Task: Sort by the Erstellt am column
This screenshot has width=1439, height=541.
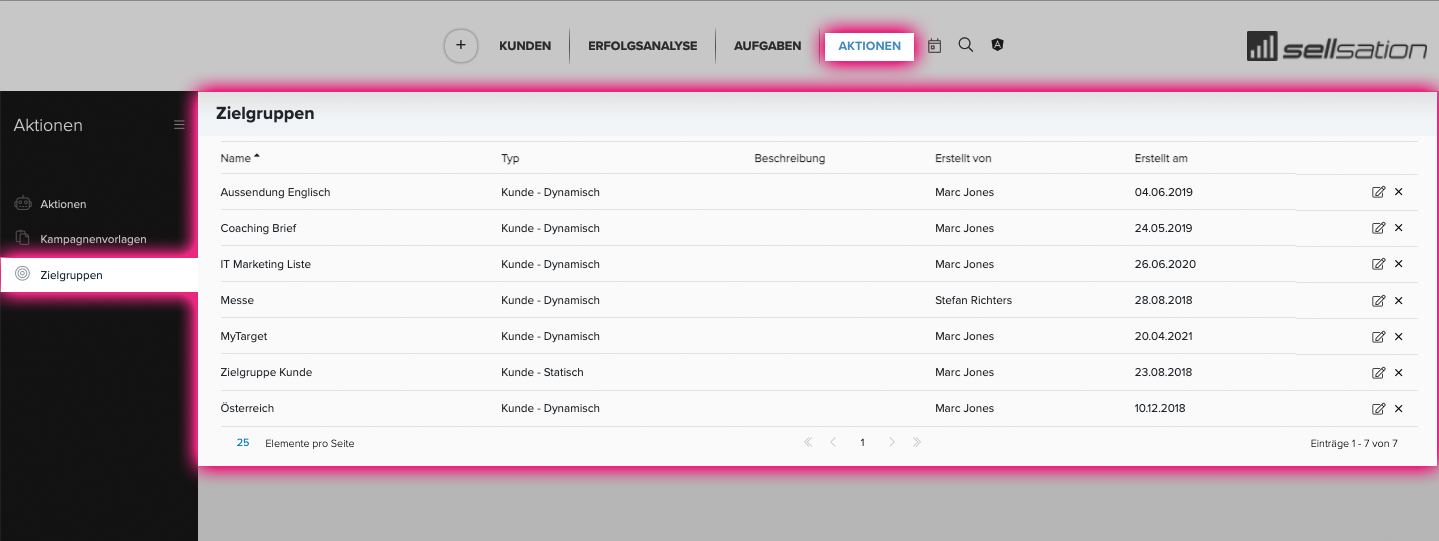Action: click(1161, 158)
